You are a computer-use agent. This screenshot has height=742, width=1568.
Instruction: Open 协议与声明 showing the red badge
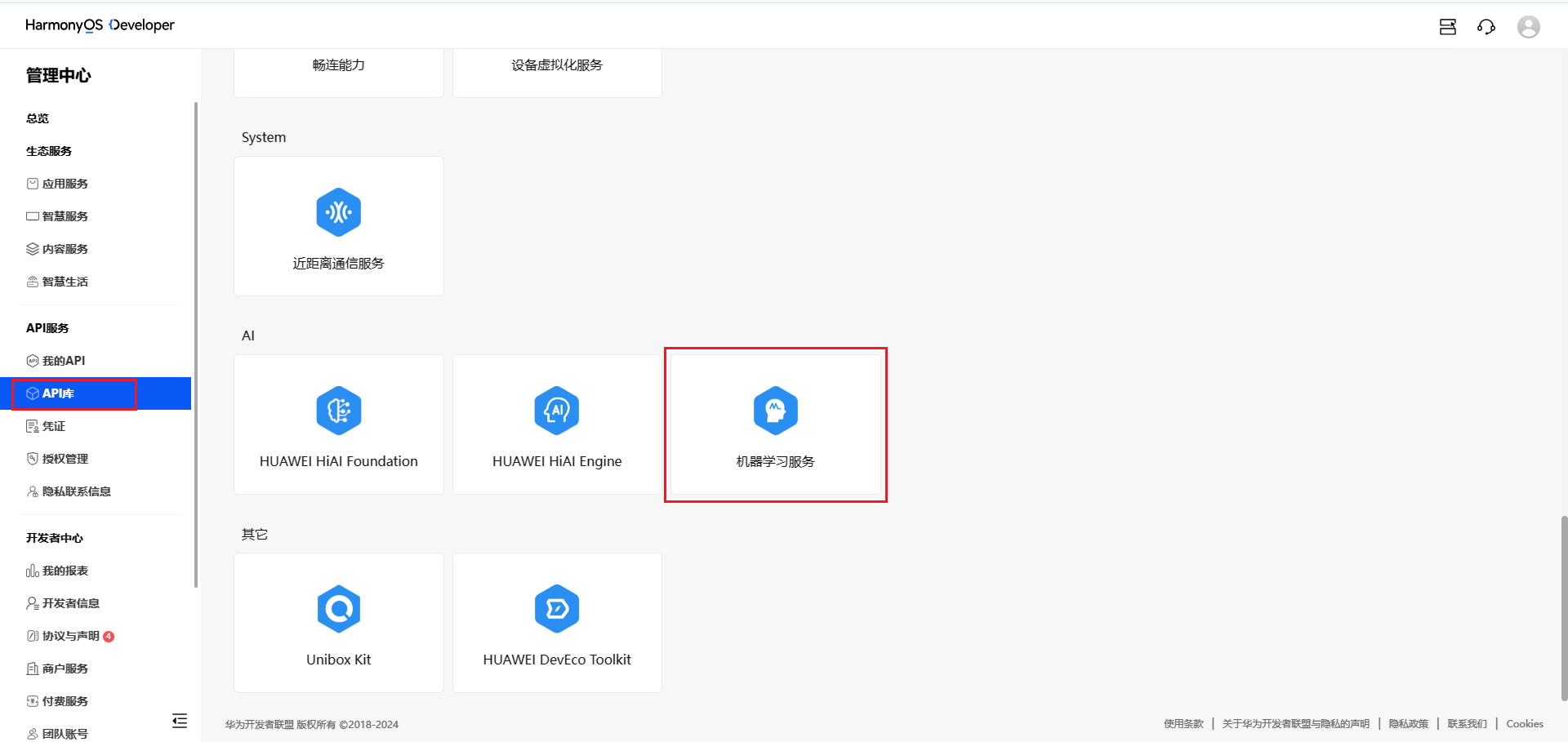pos(72,635)
